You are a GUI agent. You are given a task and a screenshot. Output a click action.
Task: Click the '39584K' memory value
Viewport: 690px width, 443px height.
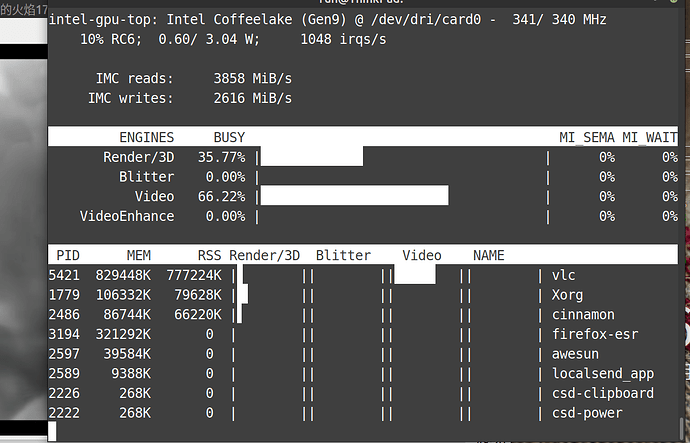[x=127, y=354]
